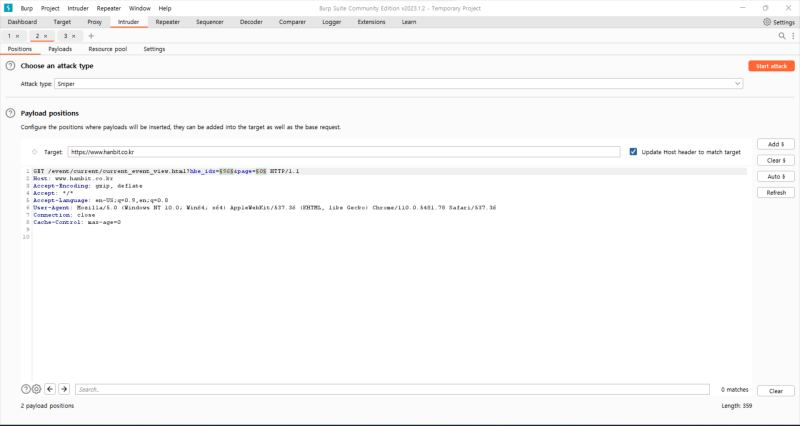The height and width of the screenshot is (426, 800).
Task: Click the Refresh button
Action: 776,193
